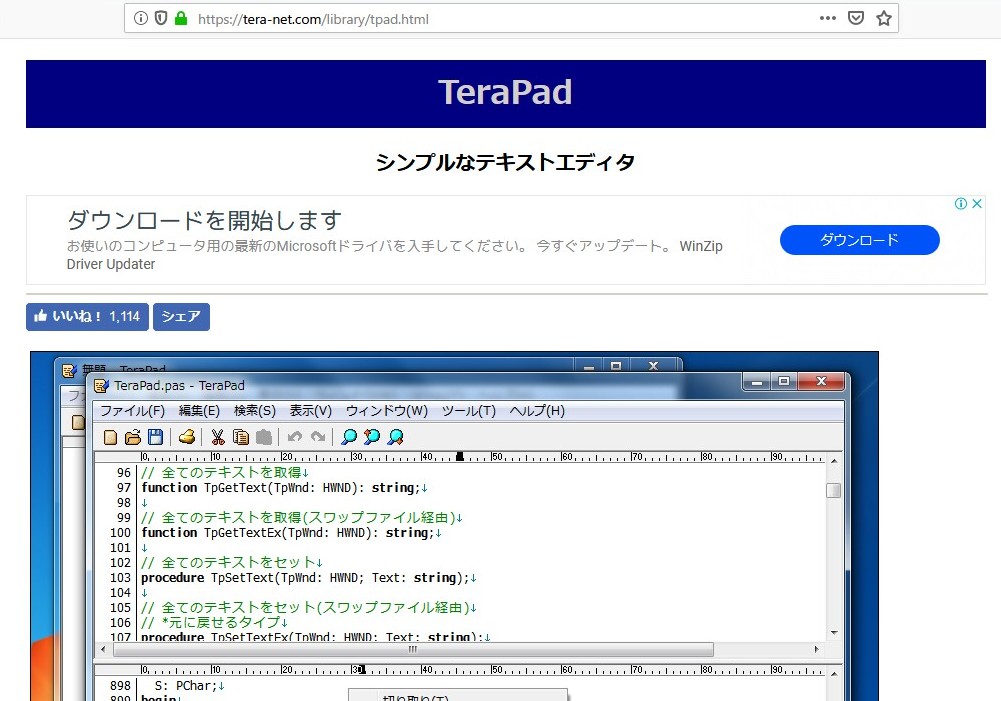Click the upper pane vertical scrollbar thumb

(x=834, y=490)
